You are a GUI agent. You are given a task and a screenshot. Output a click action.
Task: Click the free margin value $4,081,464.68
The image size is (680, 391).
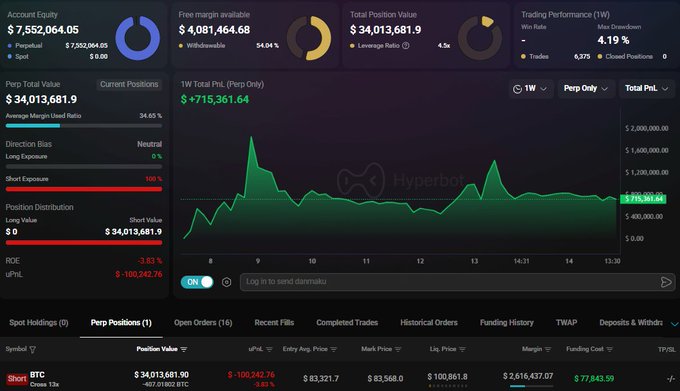214,30
